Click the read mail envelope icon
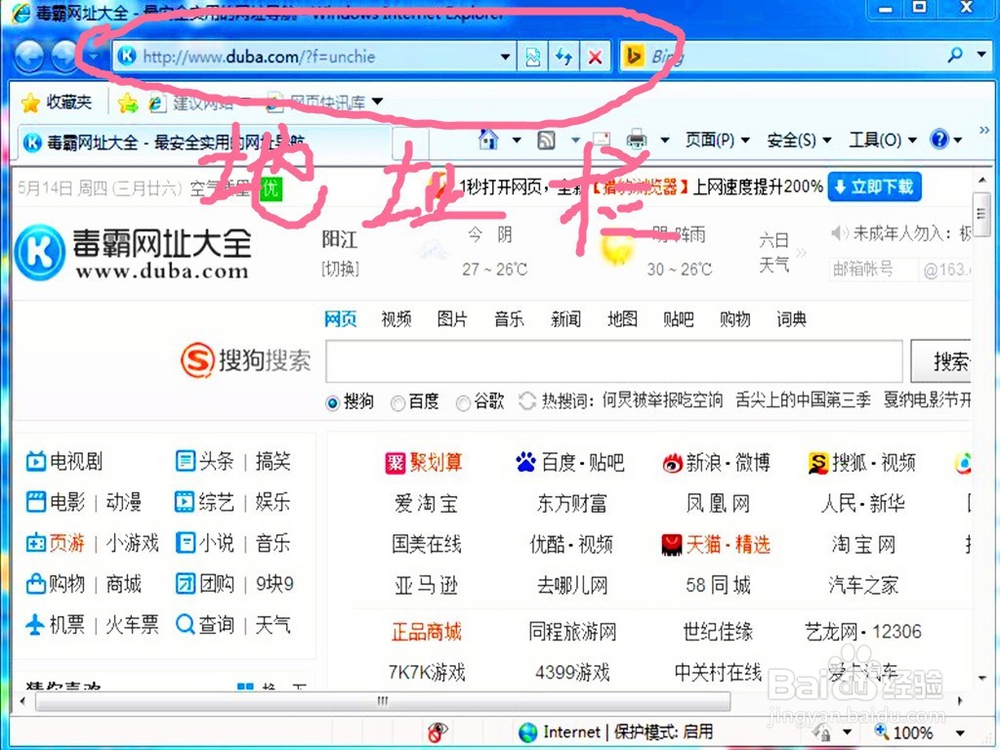Viewport: 1000px width, 750px height. pyautogui.click(x=601, y=140)
